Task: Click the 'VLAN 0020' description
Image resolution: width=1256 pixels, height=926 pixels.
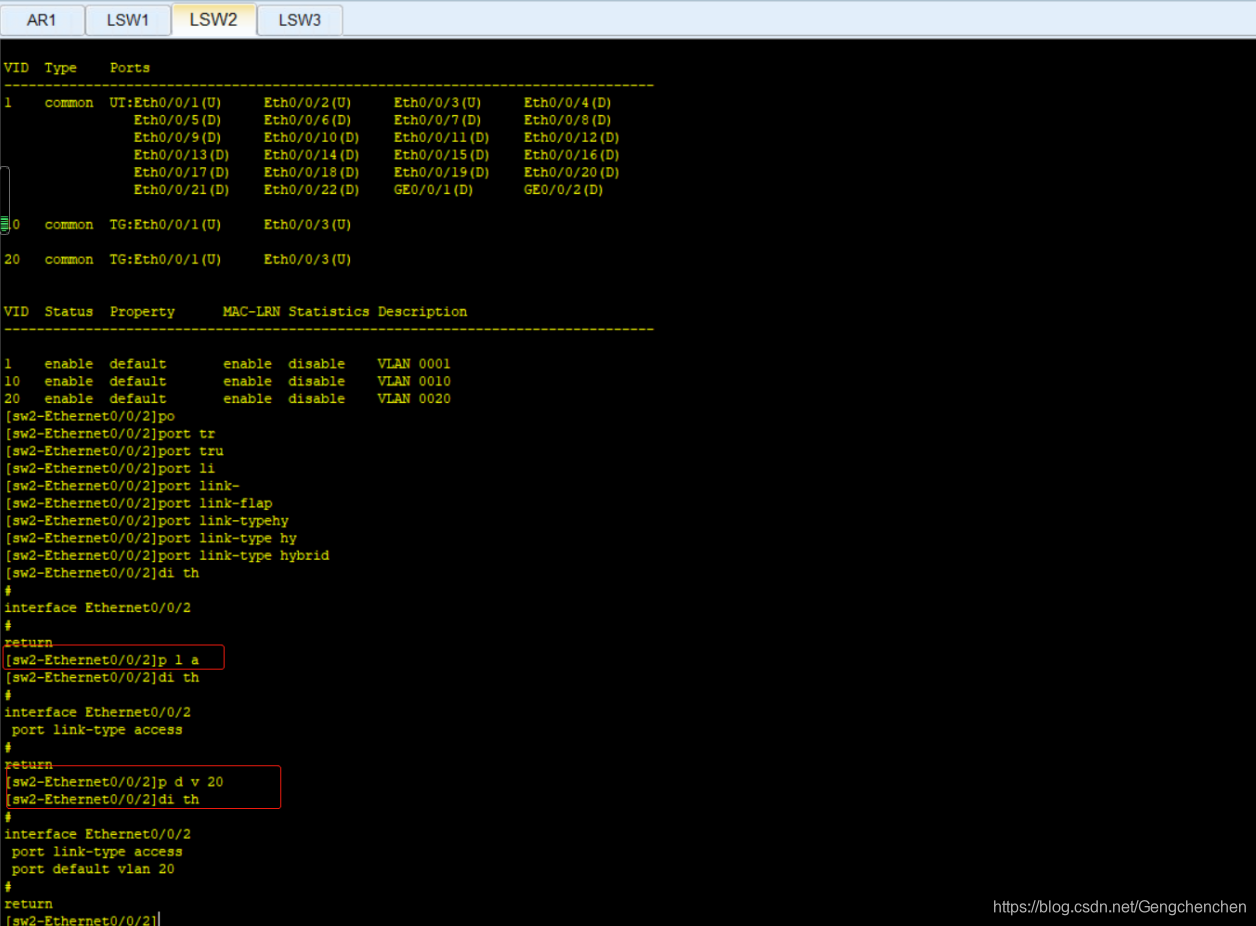Action: coord(414,398)
